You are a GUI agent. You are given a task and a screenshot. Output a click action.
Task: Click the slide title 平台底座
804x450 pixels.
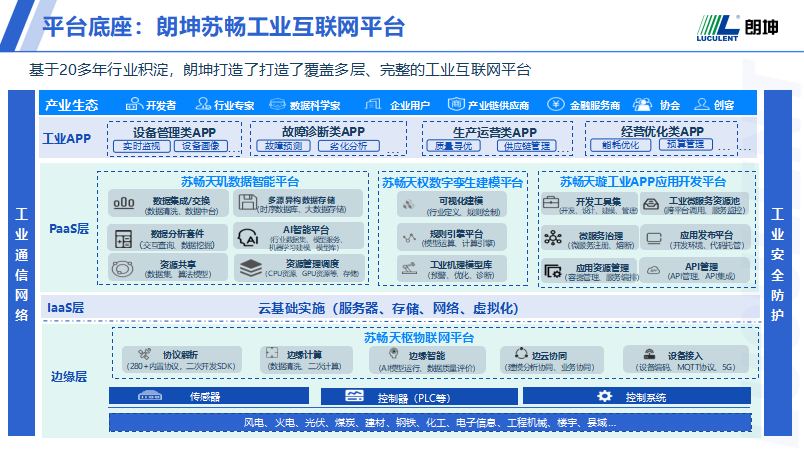tap(224, 27)
